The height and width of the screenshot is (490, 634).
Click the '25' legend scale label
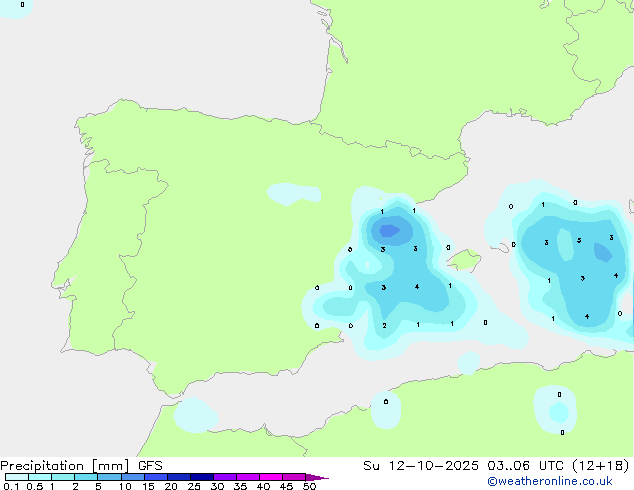194,486
